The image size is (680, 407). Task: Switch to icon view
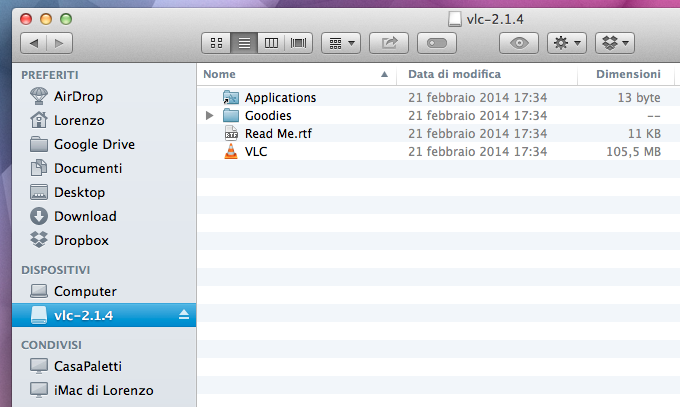pyautogui.click(x=216, y=43)
